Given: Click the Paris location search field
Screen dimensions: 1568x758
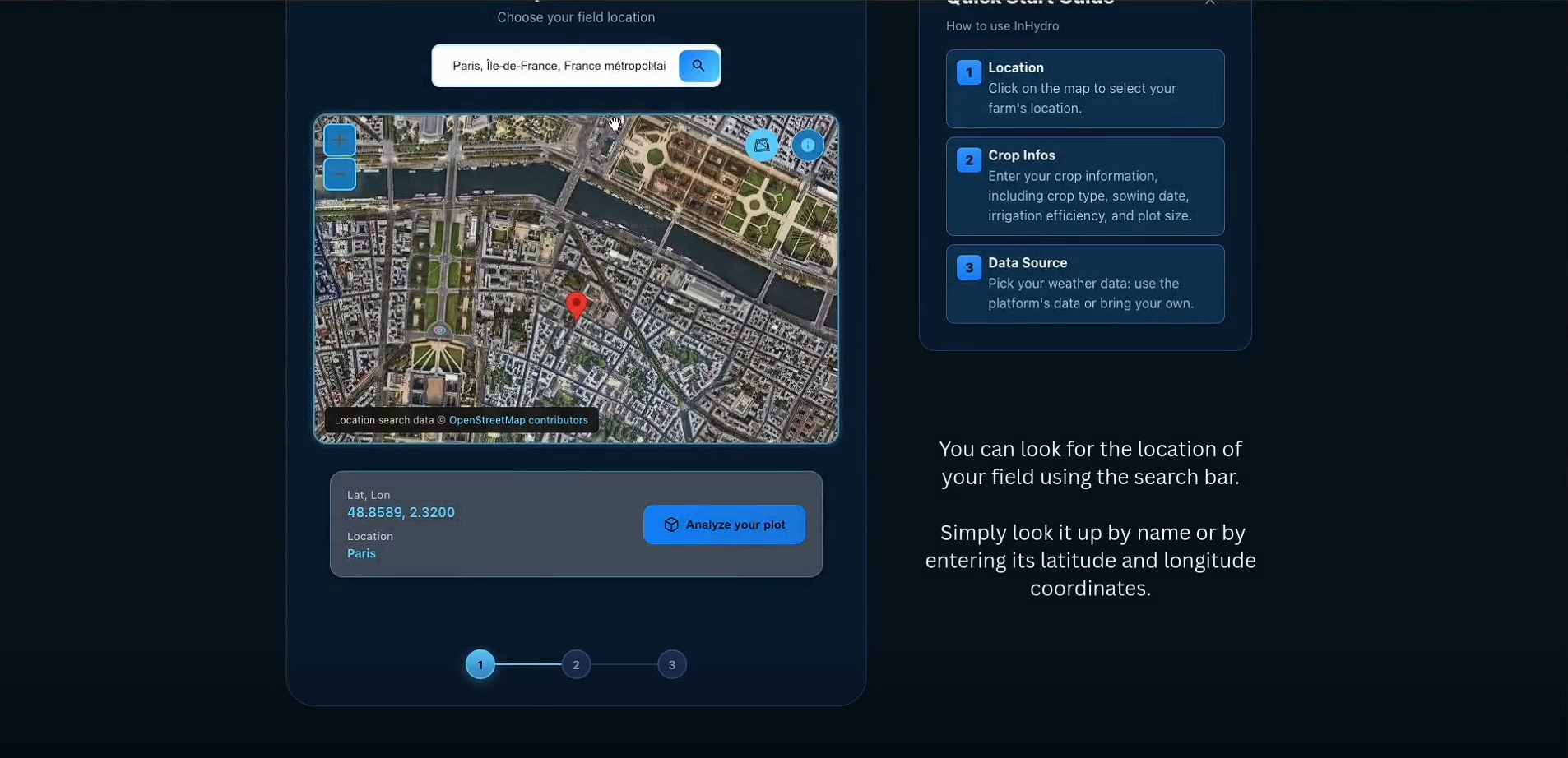Looking at the screenshot, I should click(559, 65).
